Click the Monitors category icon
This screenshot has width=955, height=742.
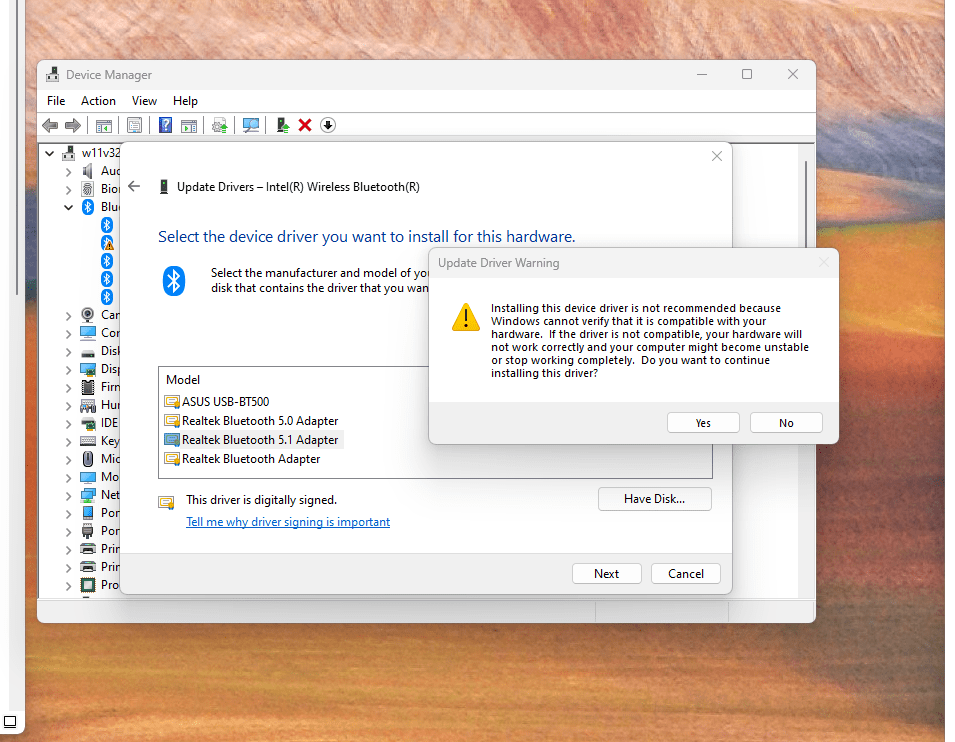click(88, 477)
